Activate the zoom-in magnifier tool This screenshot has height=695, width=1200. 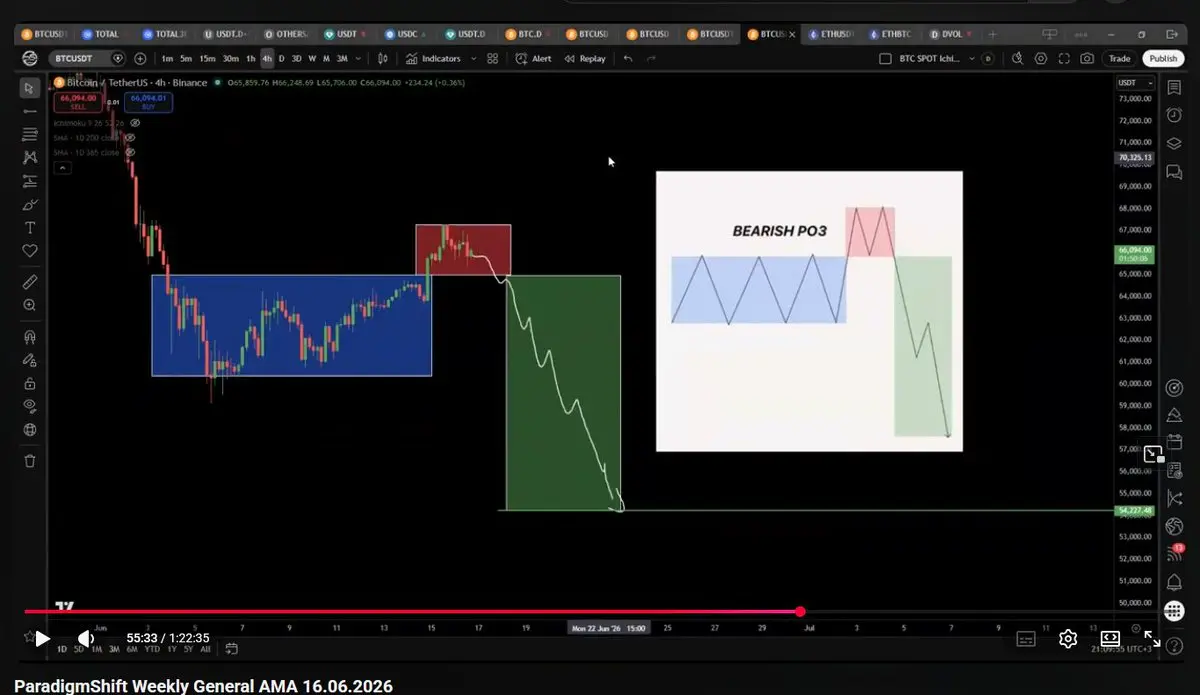coord(29,305)
